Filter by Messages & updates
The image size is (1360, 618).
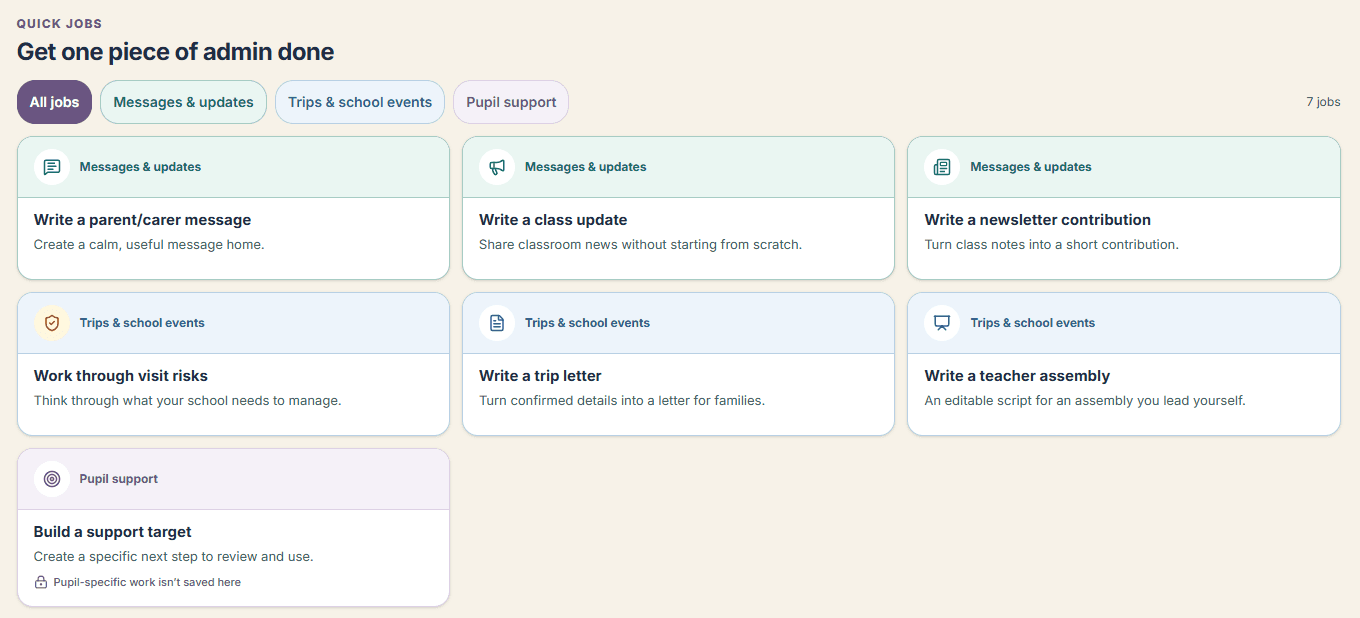click(x=183, y=102)
